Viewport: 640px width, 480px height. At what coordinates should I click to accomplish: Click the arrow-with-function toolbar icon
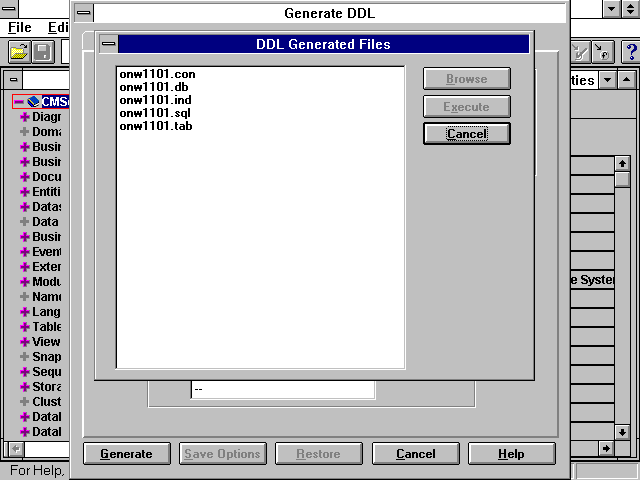point(604,51)
